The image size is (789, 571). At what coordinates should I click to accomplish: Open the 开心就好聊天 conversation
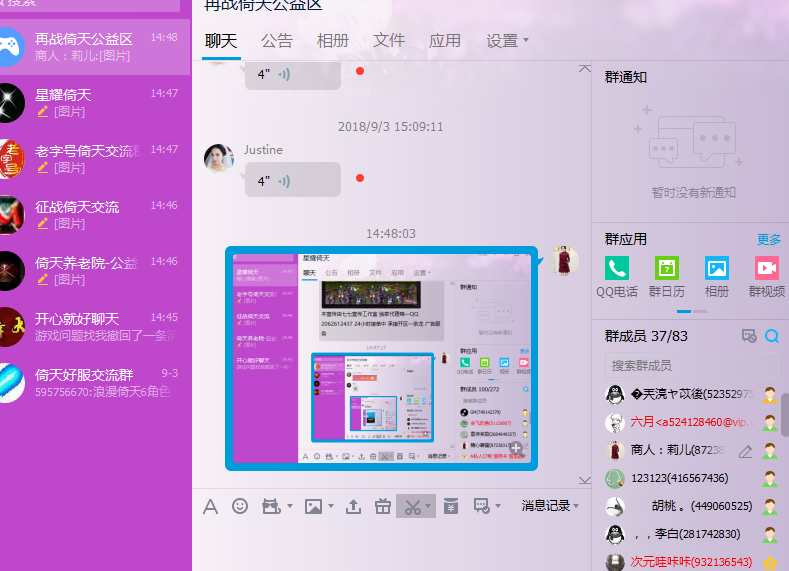(95, 327)
